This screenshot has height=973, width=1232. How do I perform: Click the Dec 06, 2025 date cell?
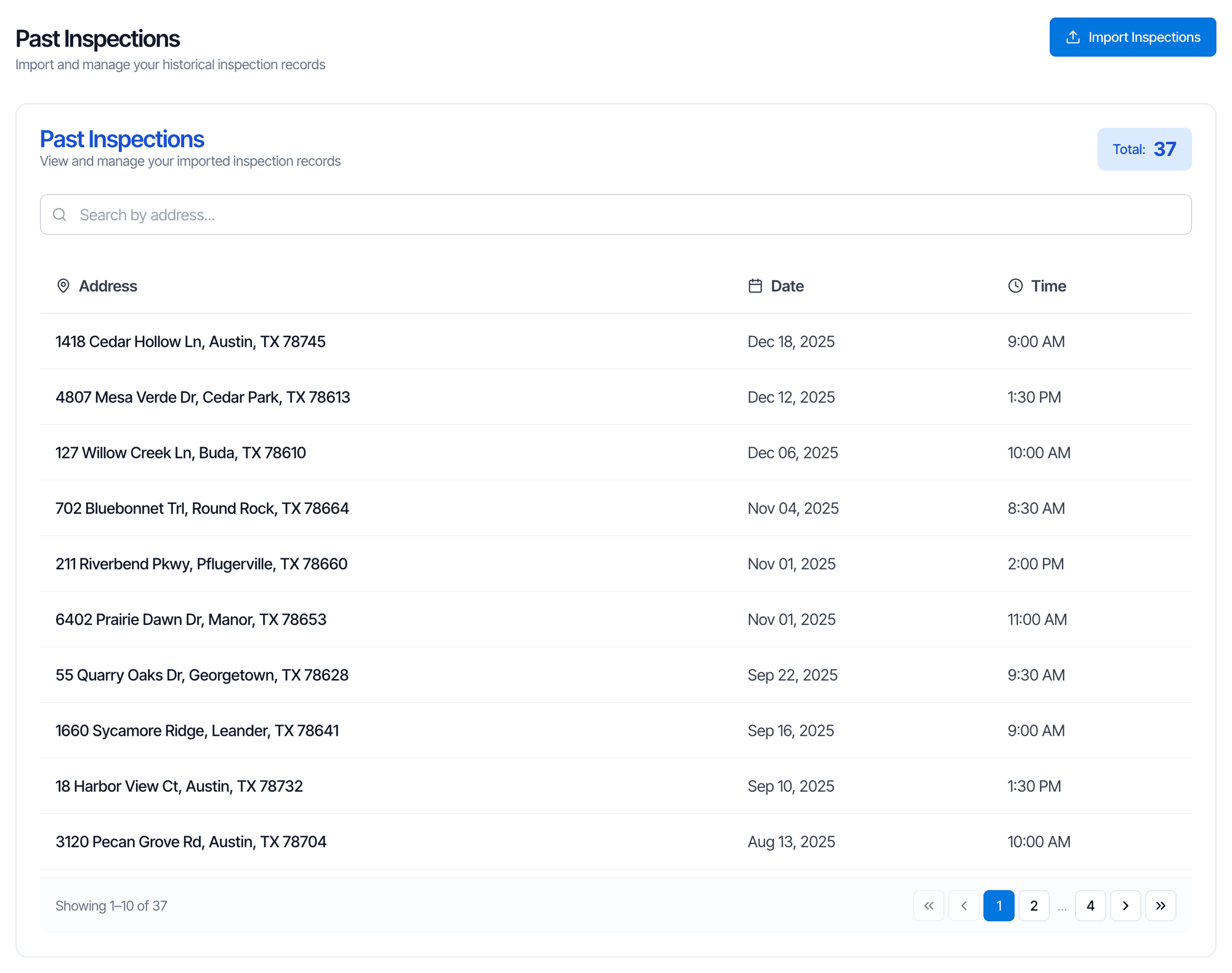pyautogui.click(x=793, y=452)
